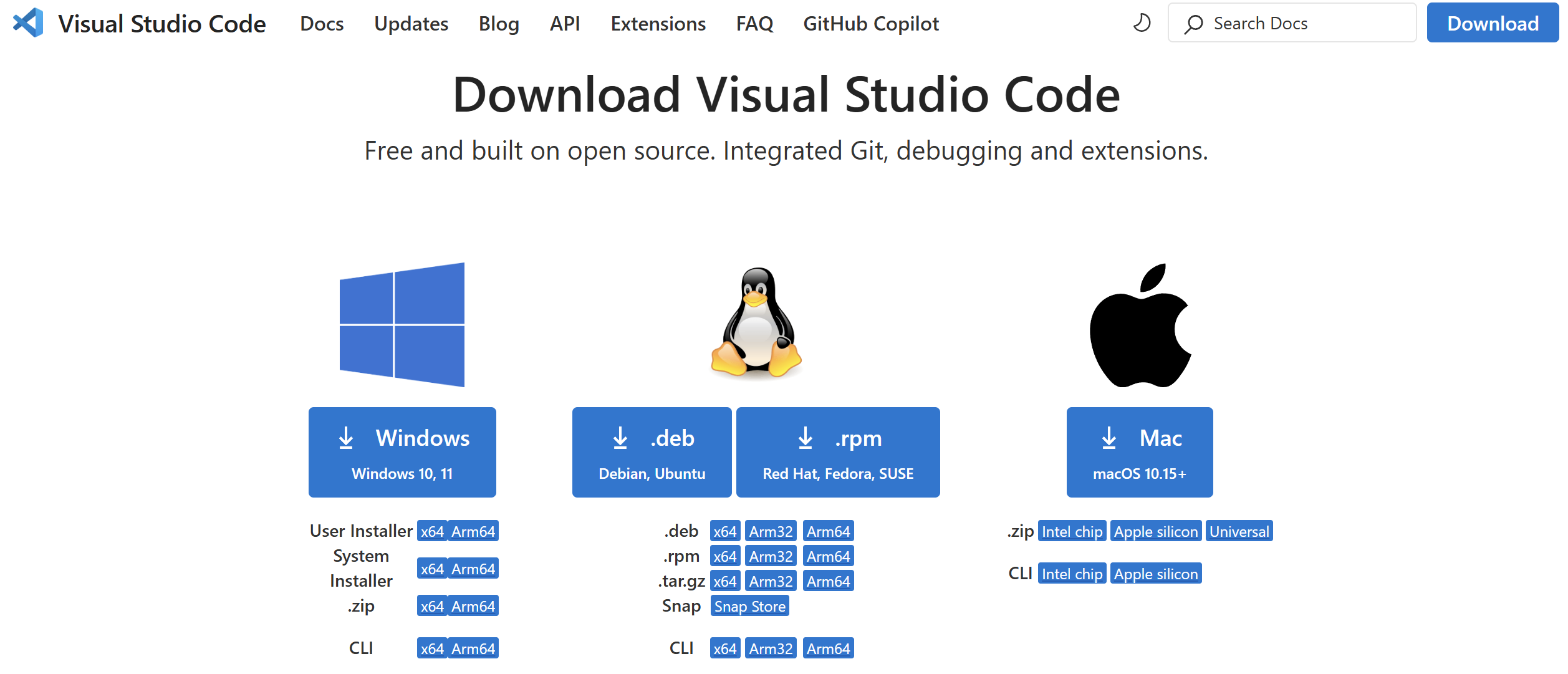Screen dimensions: 1568x674
Task: Open the Snap Store link
Action: point(749,606)
